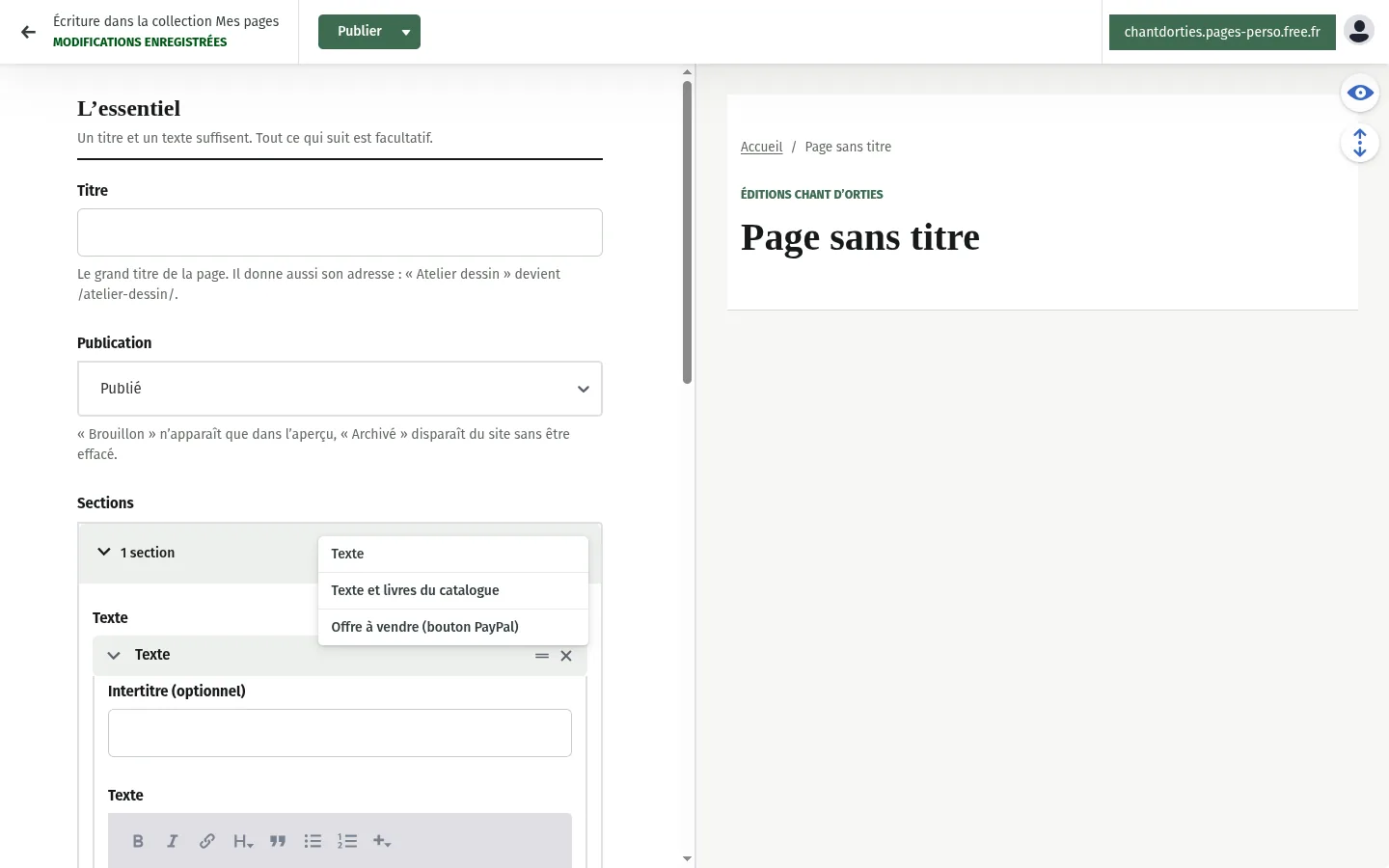Image resolution: width=1389 pixels, height=868 pixels.
Task: Insert a link in the text editor
Action: pyautogui.click(x=207, y=841)
